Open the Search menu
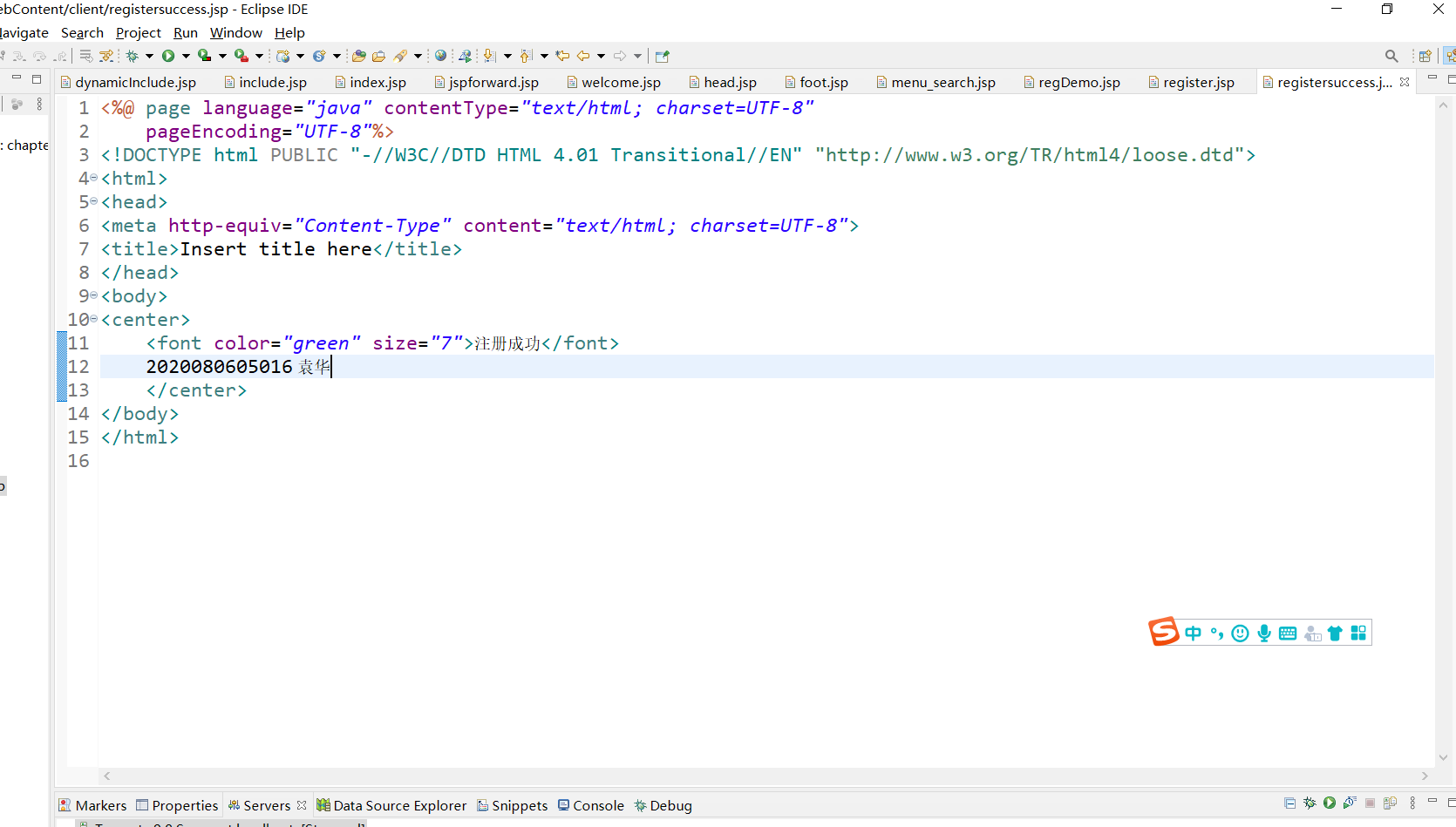 [x=82, y=32]
